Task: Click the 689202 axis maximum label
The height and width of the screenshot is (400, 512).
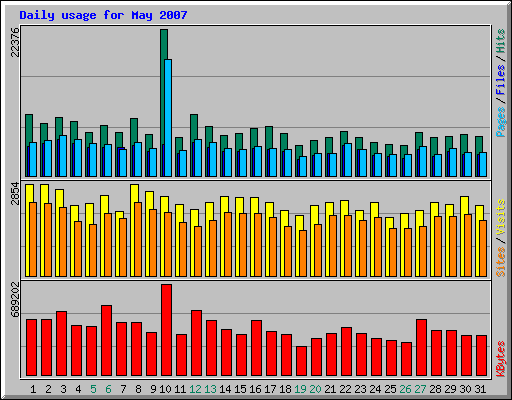Action: (x=15, y=299)
